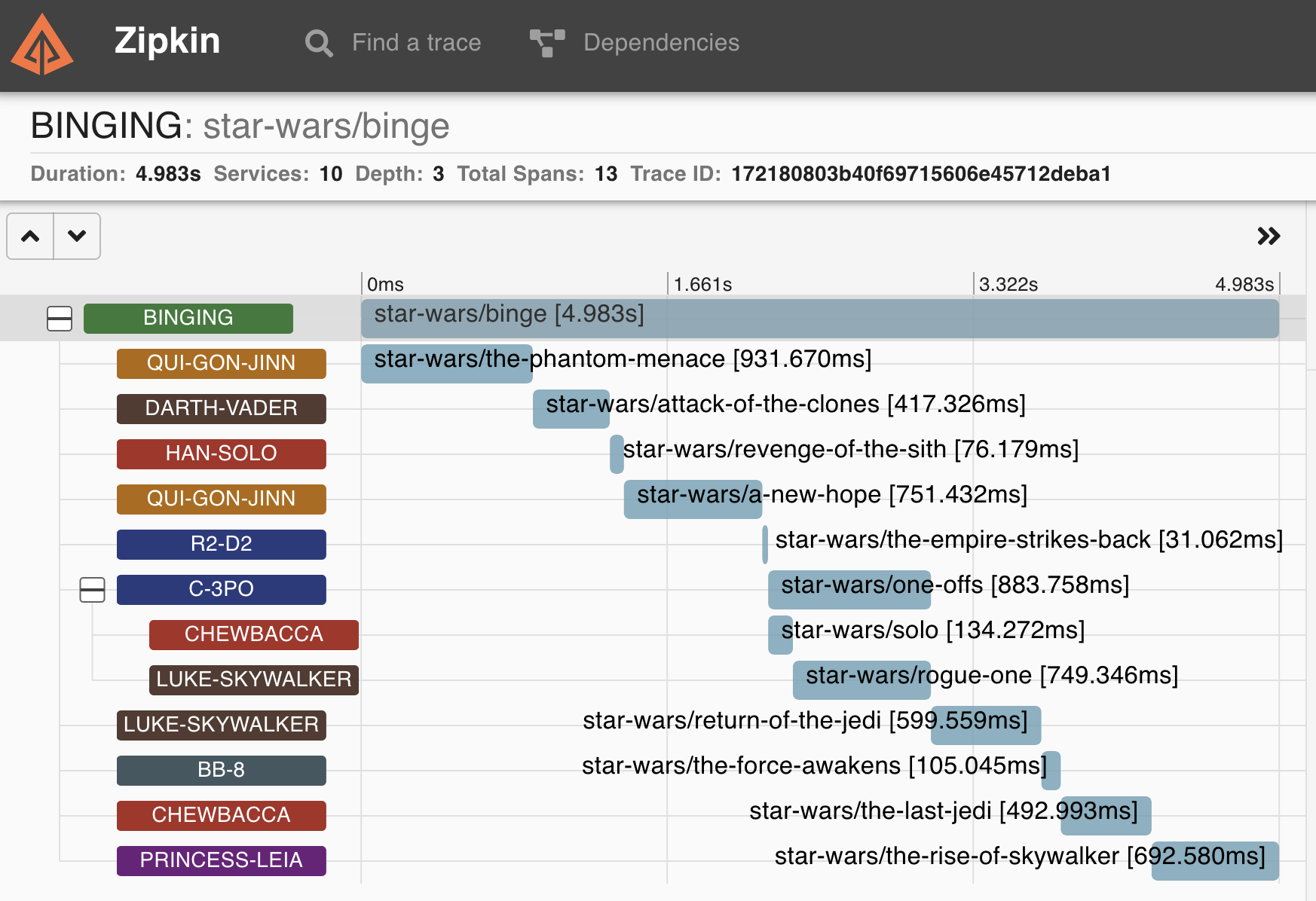
Task: Click the star-wars/a-new-hope span bar
Action: pos(693,499)
